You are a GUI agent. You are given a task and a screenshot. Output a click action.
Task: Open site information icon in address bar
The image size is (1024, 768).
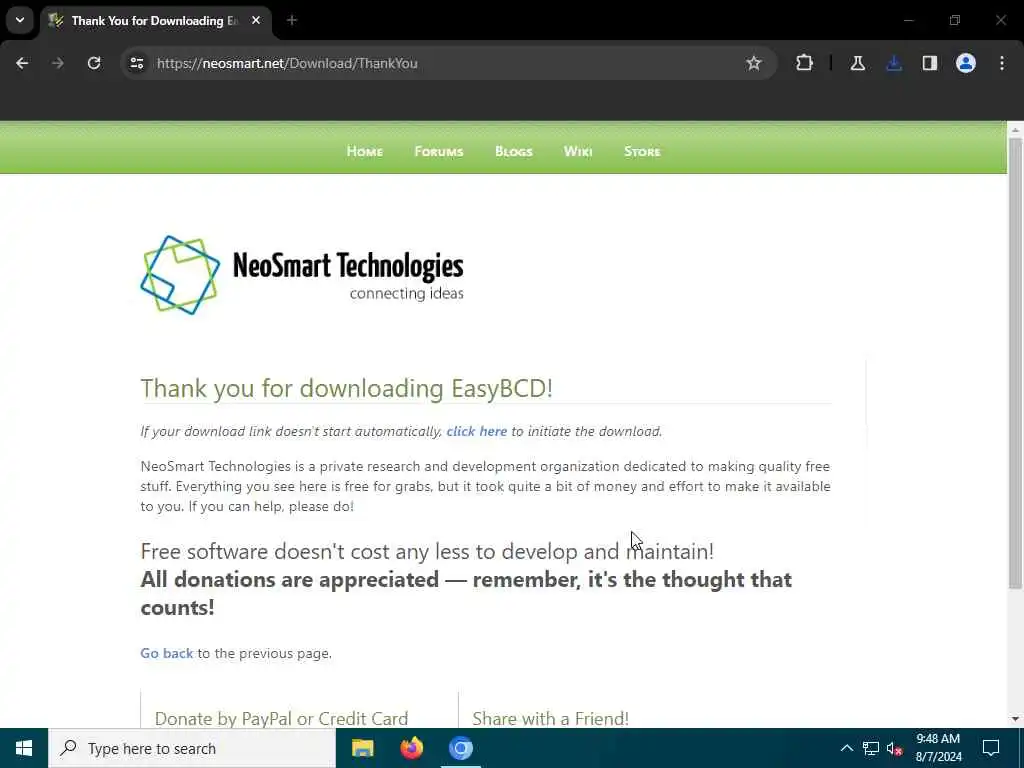pyautogui.click(x=136, y=63)
